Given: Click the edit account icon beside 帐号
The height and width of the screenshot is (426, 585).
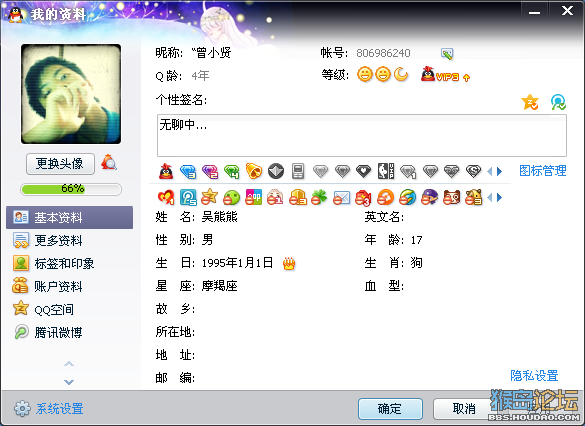Looking at the screenshot, I should tap(447, 54).
